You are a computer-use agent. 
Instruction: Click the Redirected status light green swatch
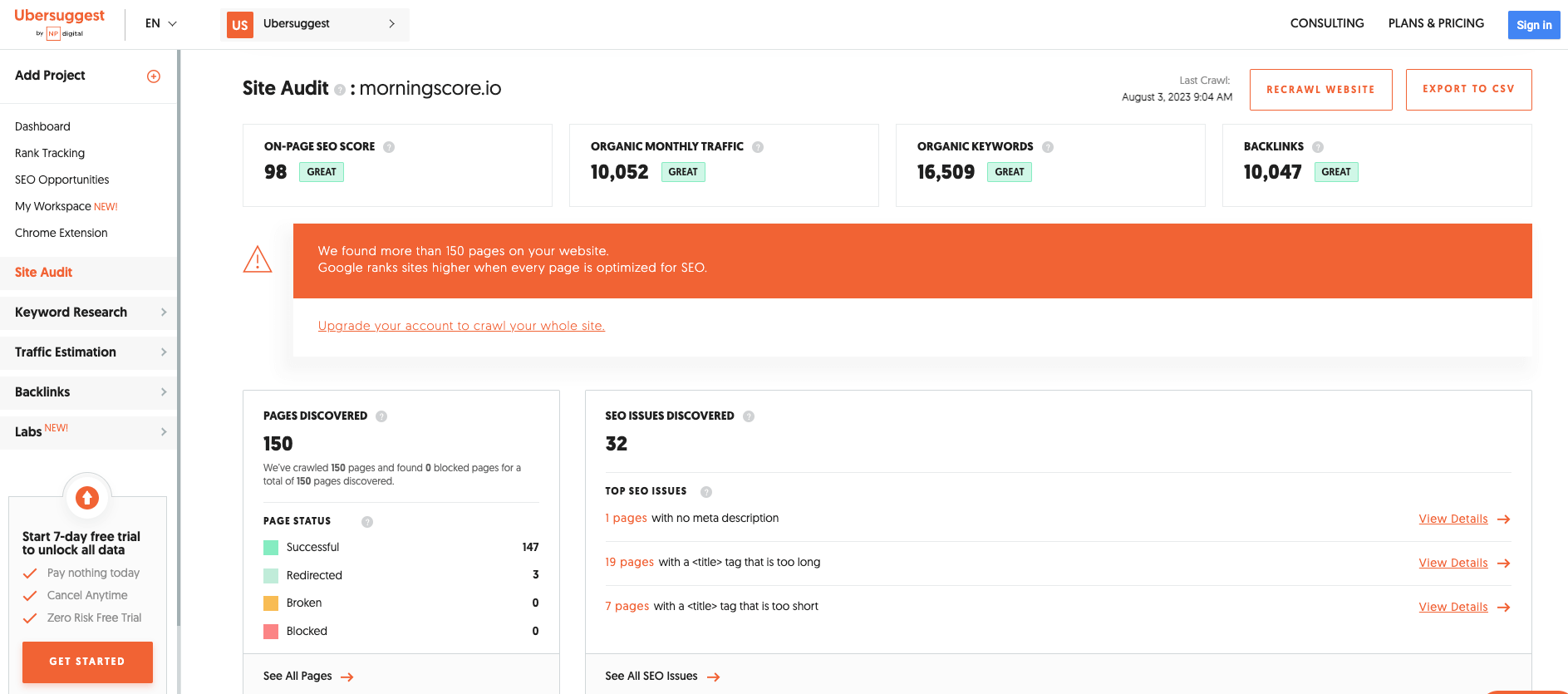point(271,576)
